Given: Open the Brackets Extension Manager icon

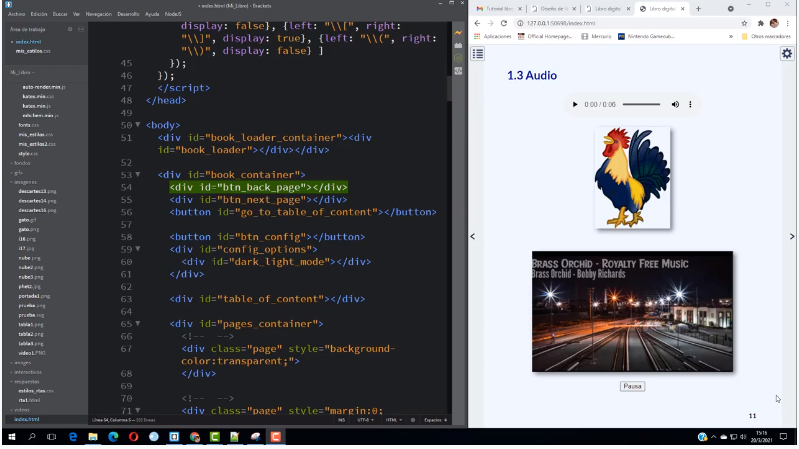Looking at the screenshot, I should pyautogui.click(x=458, y=46).
